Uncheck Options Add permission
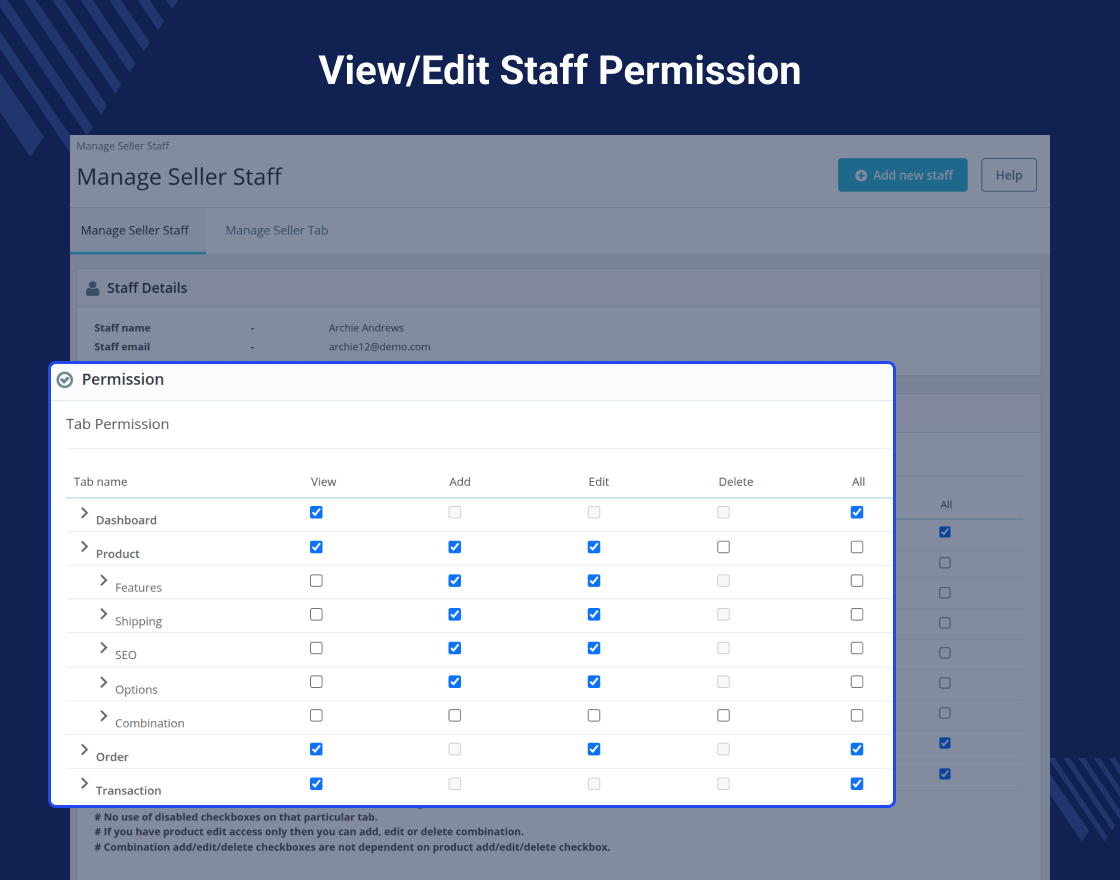This screenshot has height=880, width=1120. pos(454,681)
